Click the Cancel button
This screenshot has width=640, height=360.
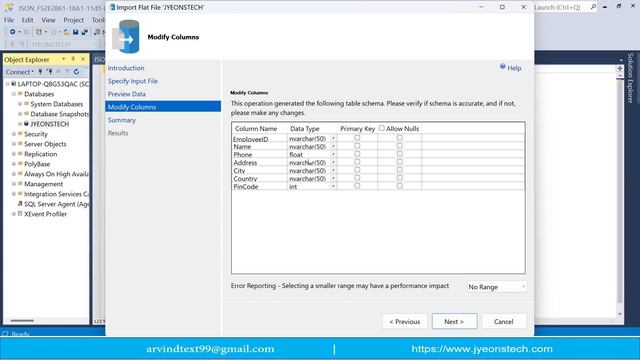coord(504,321)
